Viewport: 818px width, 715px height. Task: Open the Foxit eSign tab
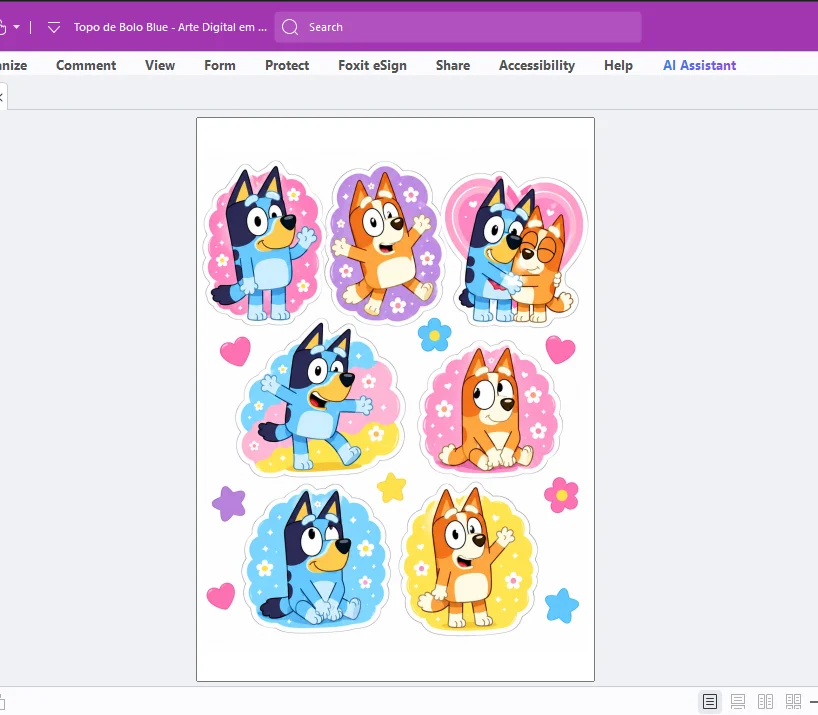pos(372,65)
